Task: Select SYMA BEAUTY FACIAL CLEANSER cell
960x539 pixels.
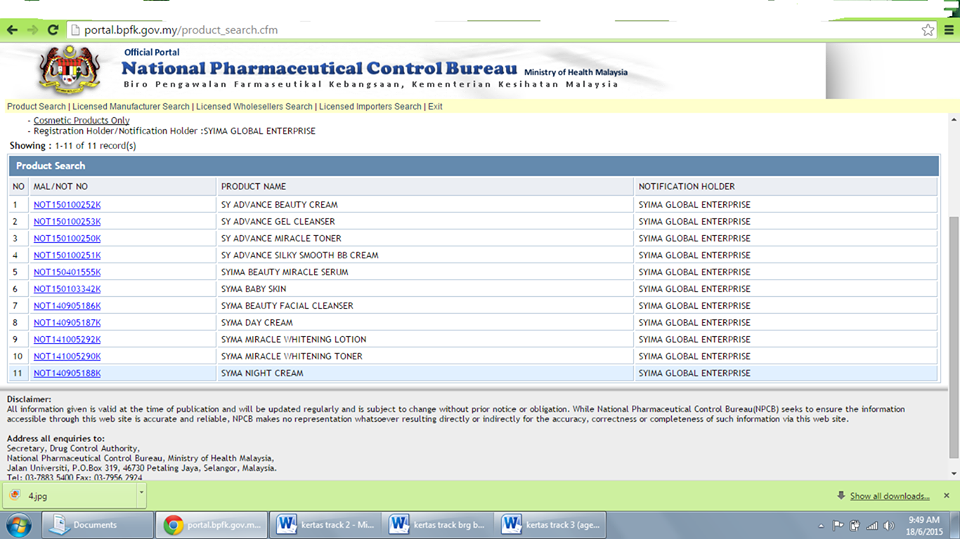Action: tap(425, 306)
